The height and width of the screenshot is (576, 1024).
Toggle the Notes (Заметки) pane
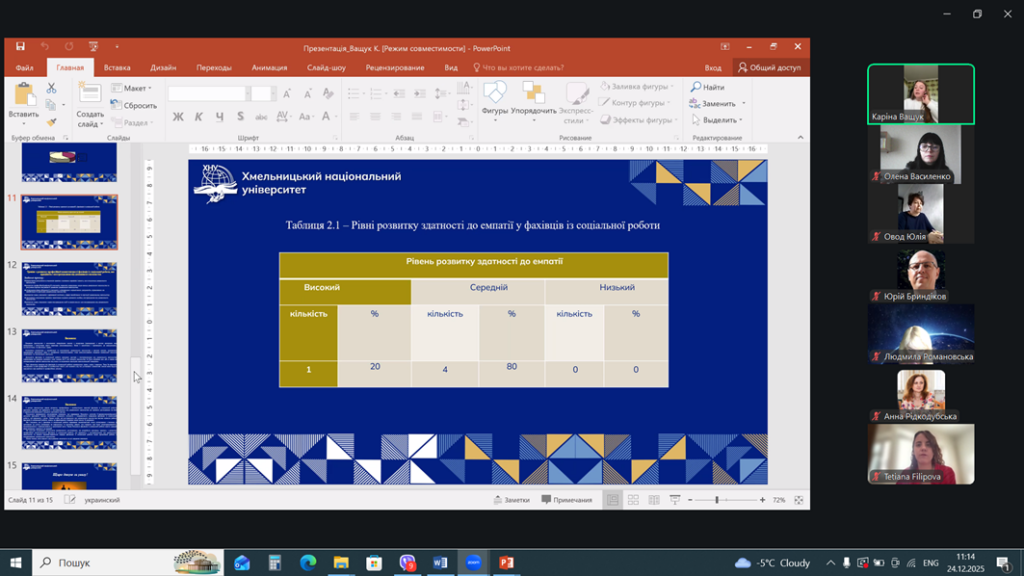pyautogui.click(x=510, y=500)
